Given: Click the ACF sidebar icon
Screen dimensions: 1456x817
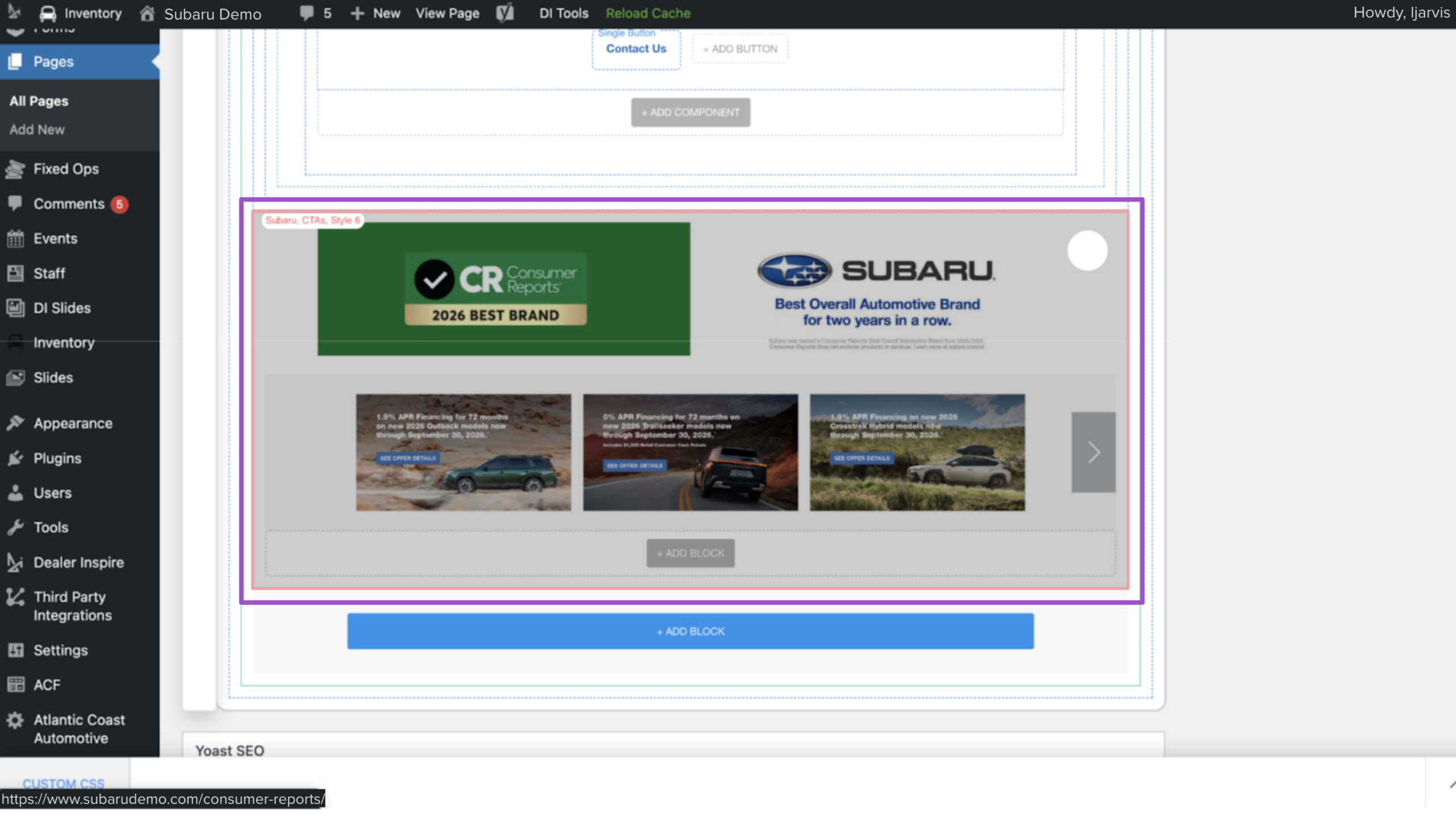Looking at the screenshot, I should click(x=15, y=685).
